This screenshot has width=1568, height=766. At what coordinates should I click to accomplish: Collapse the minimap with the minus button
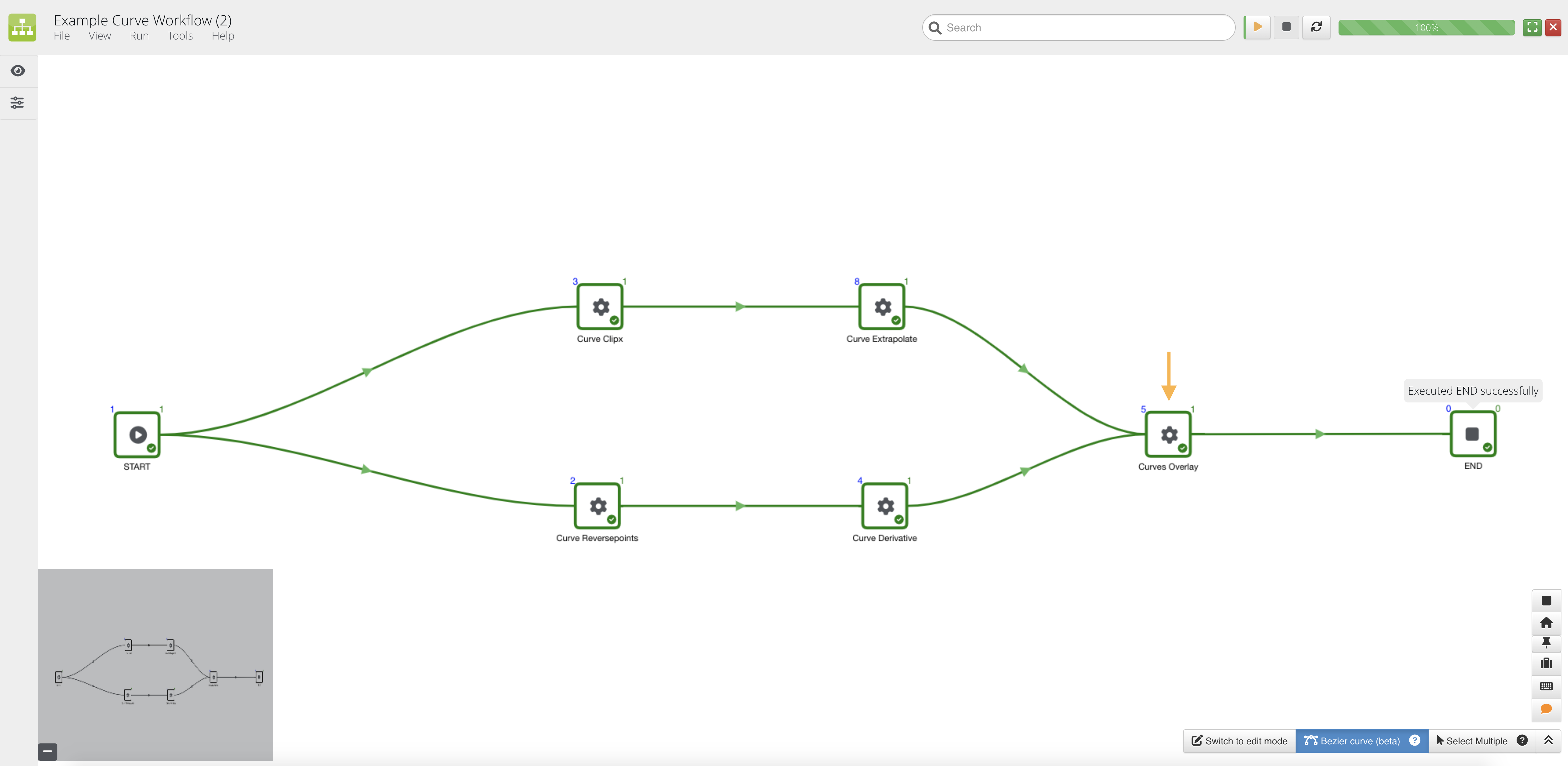coord(47,751)
